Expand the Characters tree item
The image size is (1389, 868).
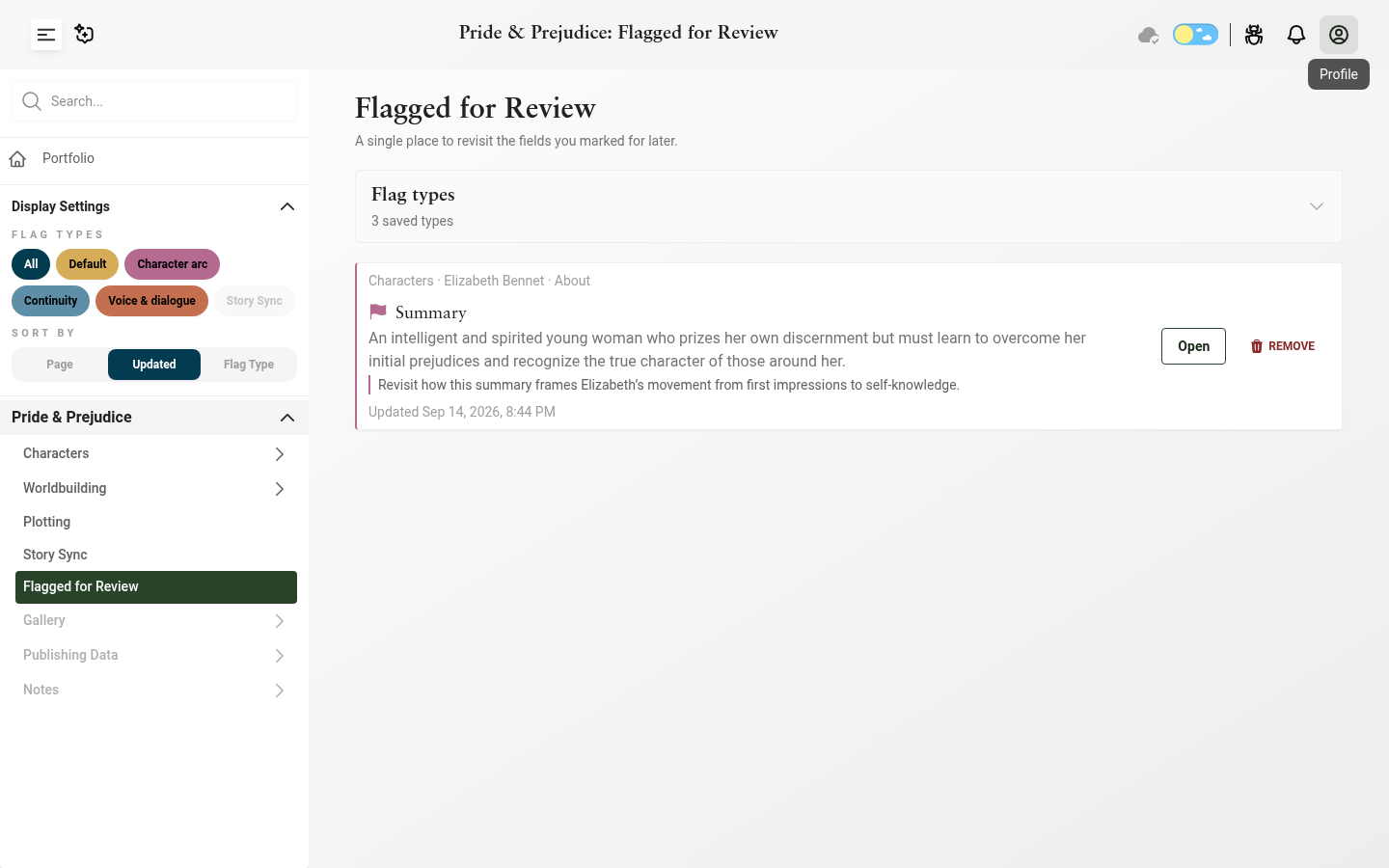(279, 454)
